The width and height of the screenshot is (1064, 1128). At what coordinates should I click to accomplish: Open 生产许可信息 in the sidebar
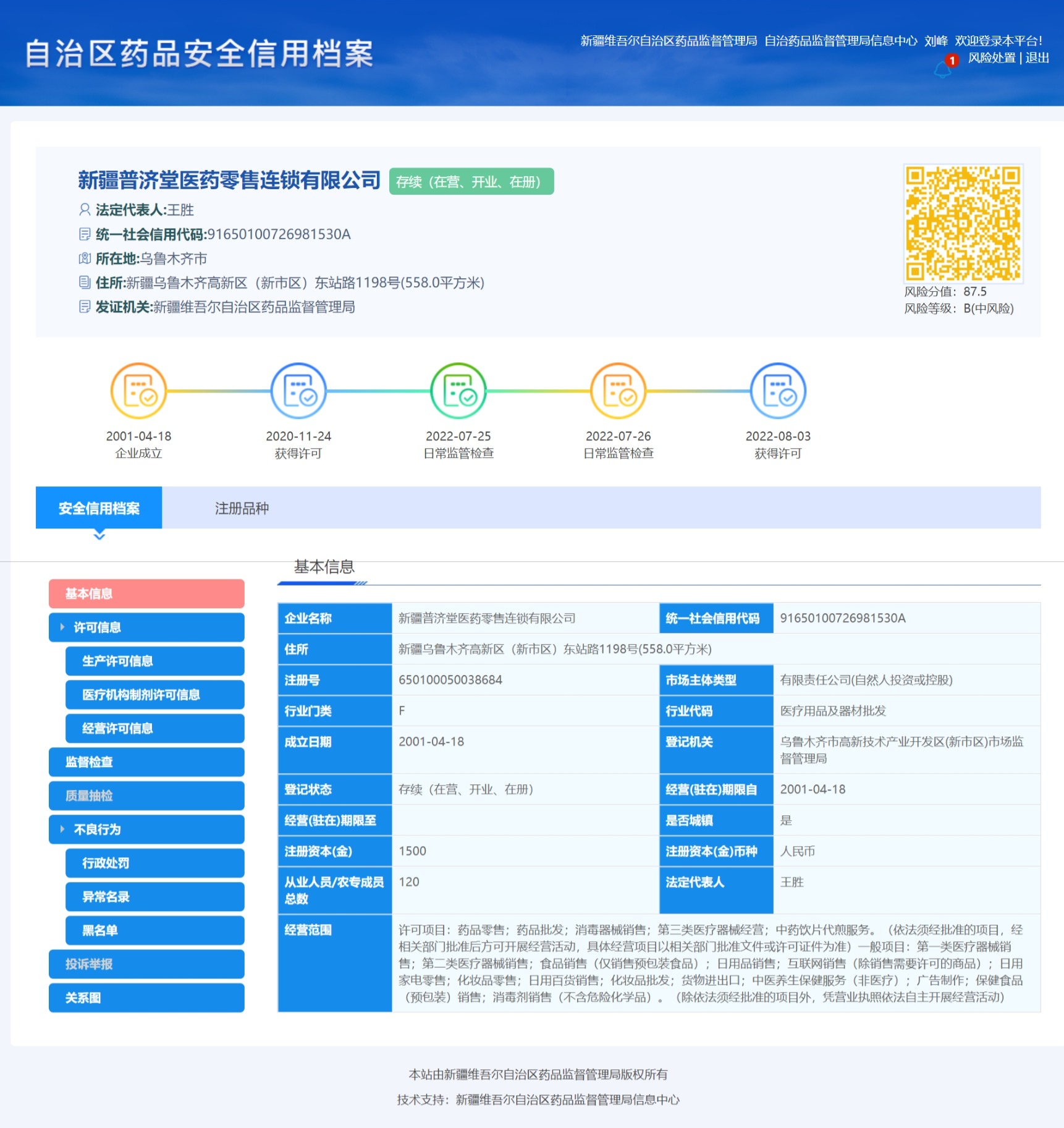click(x=154, y=661)
